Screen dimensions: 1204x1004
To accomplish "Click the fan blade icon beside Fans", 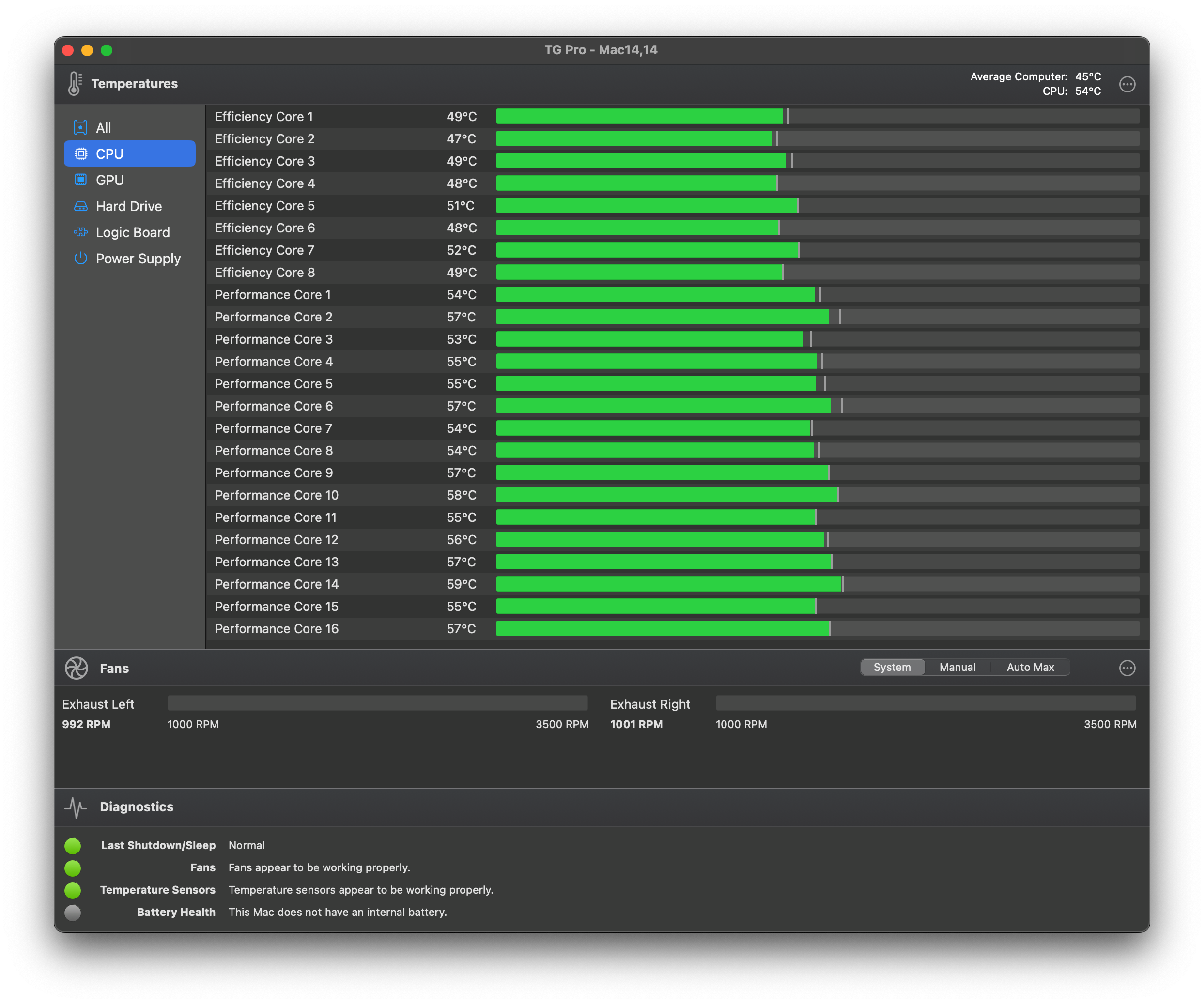I will click(76, 668).
